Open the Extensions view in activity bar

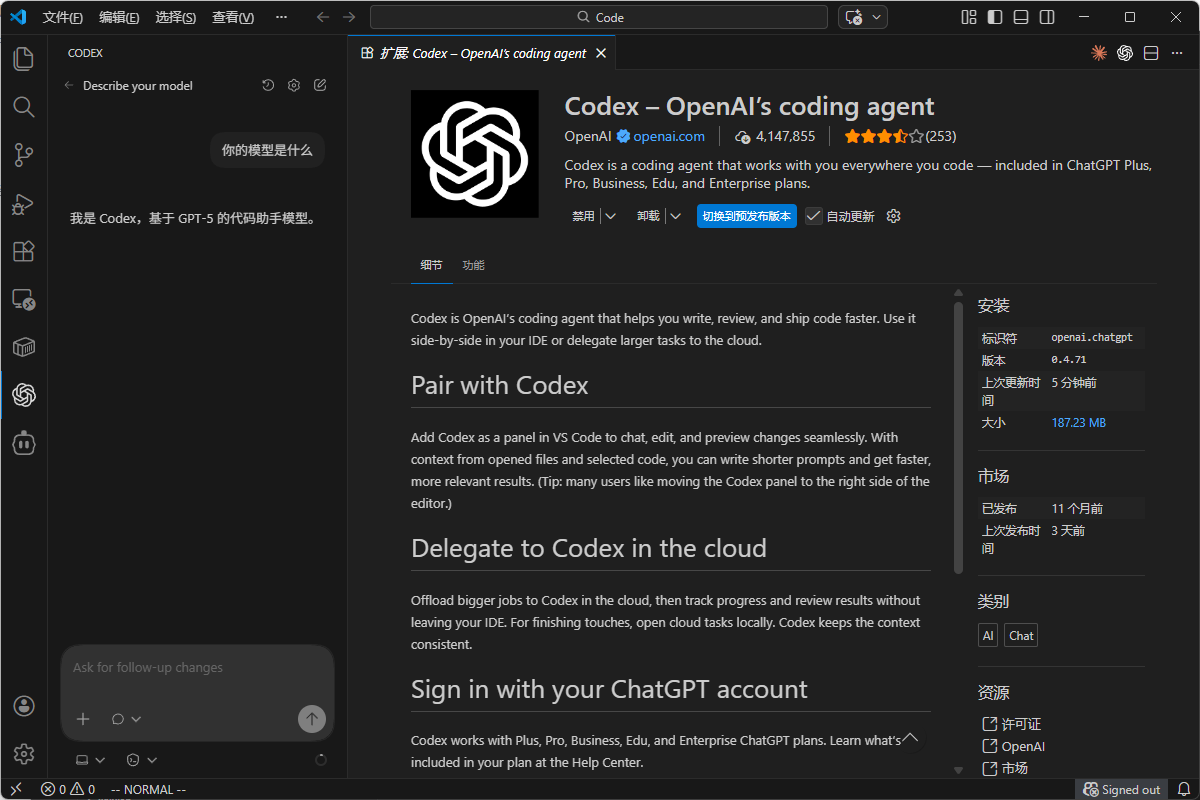click(24, 251)
